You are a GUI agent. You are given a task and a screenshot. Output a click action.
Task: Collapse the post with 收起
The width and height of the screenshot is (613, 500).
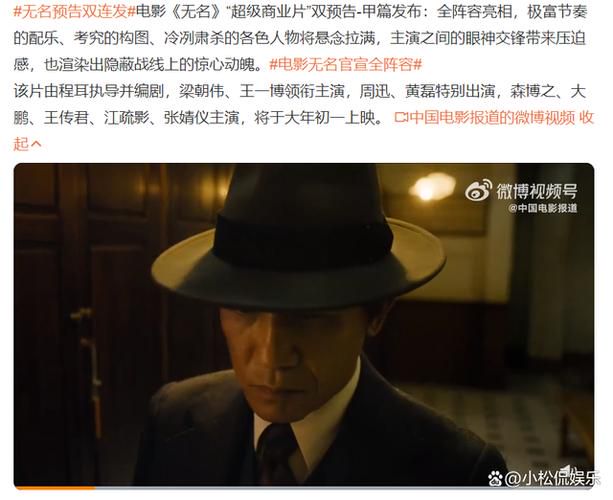pos(586,118)
